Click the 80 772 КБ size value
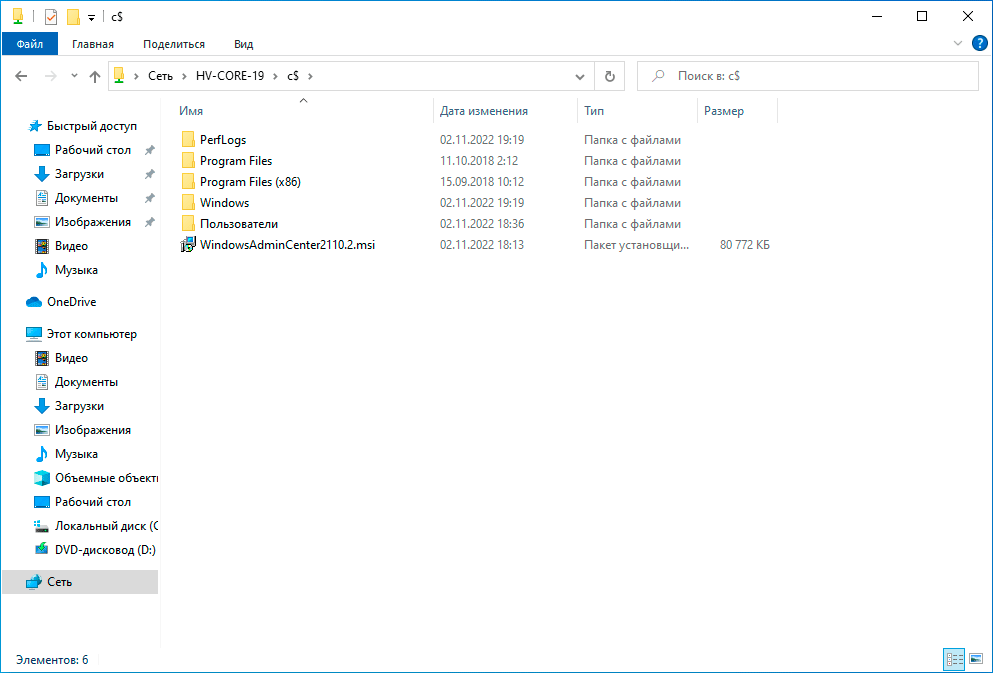 (x=745, y=245)
